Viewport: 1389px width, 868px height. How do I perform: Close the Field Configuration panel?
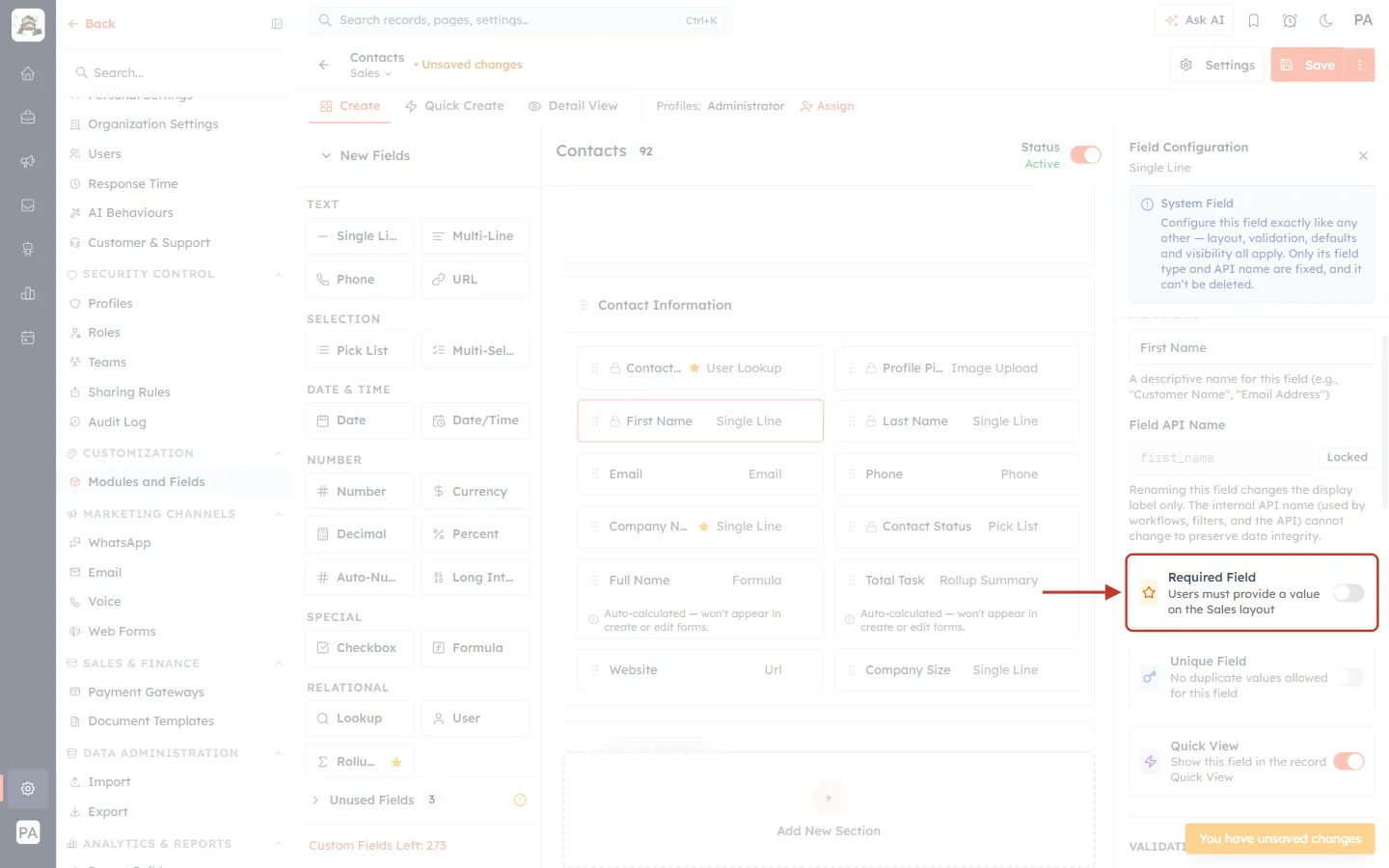pos(1363,156)
